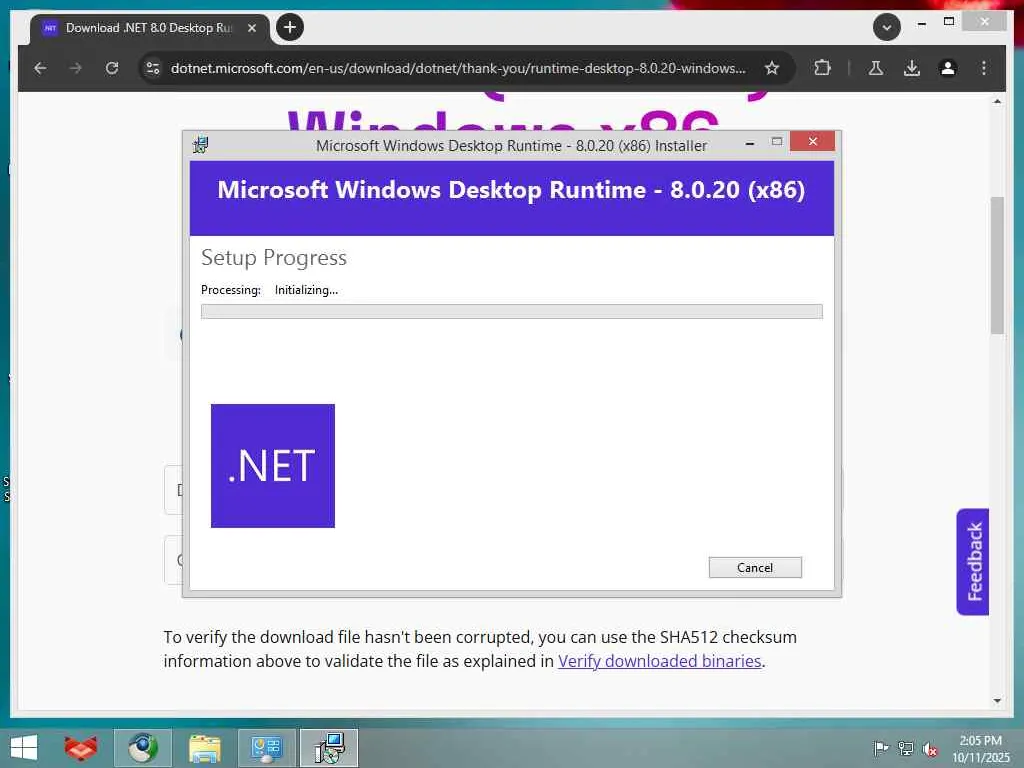Select the Download .NET 8.0 Desktop Runtime tab
Screen dimensions: 1024x768
click(x=149, y=28)
